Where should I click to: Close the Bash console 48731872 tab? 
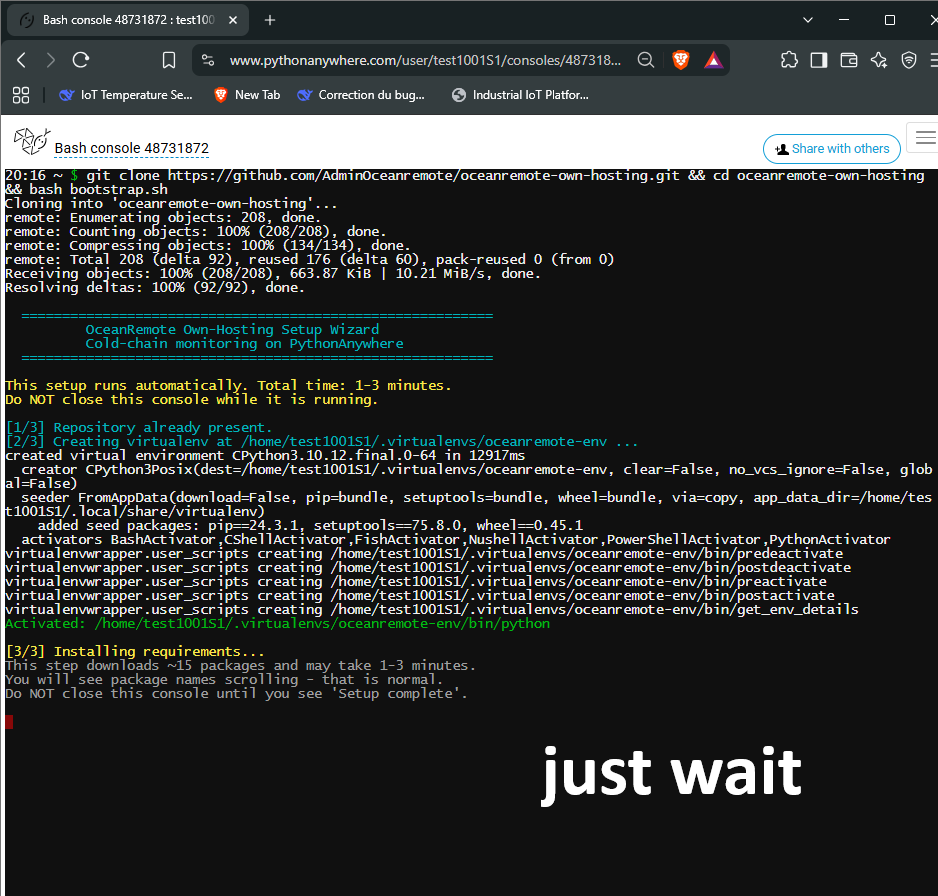click(x=233, y=20)
